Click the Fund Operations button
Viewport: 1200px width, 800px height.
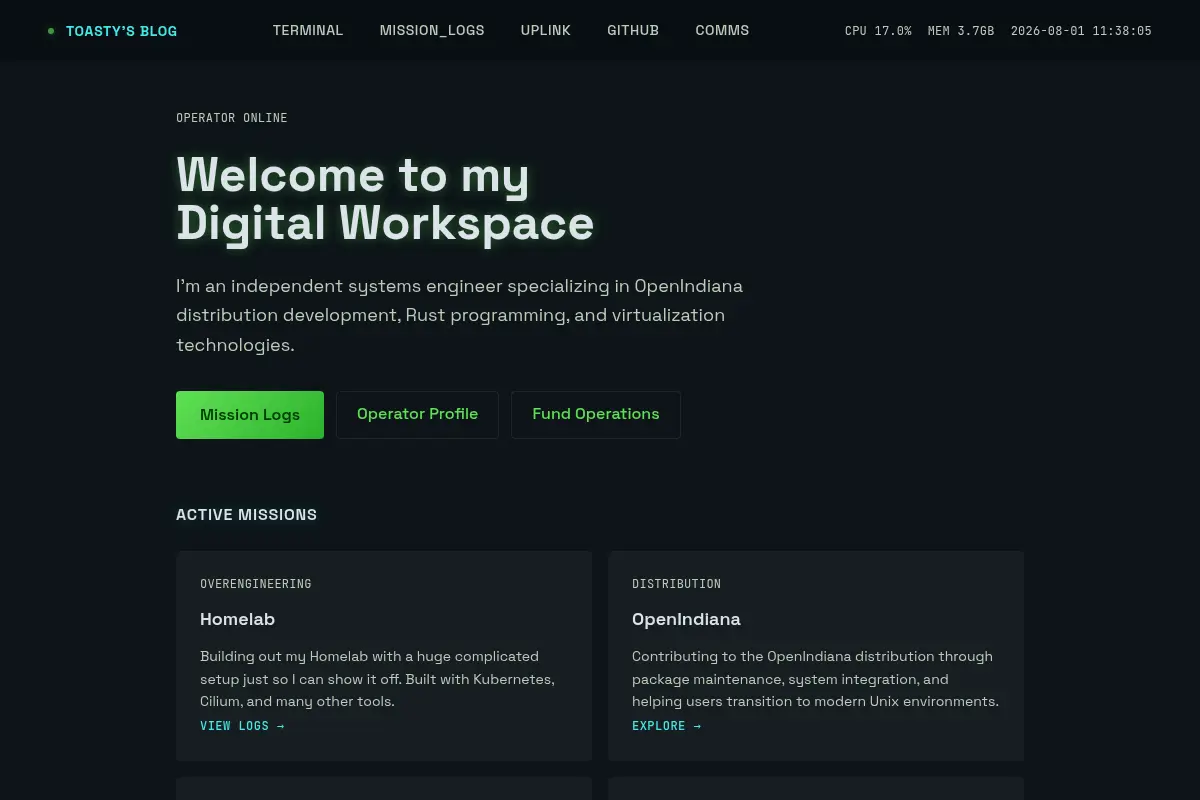coord(596,415)
